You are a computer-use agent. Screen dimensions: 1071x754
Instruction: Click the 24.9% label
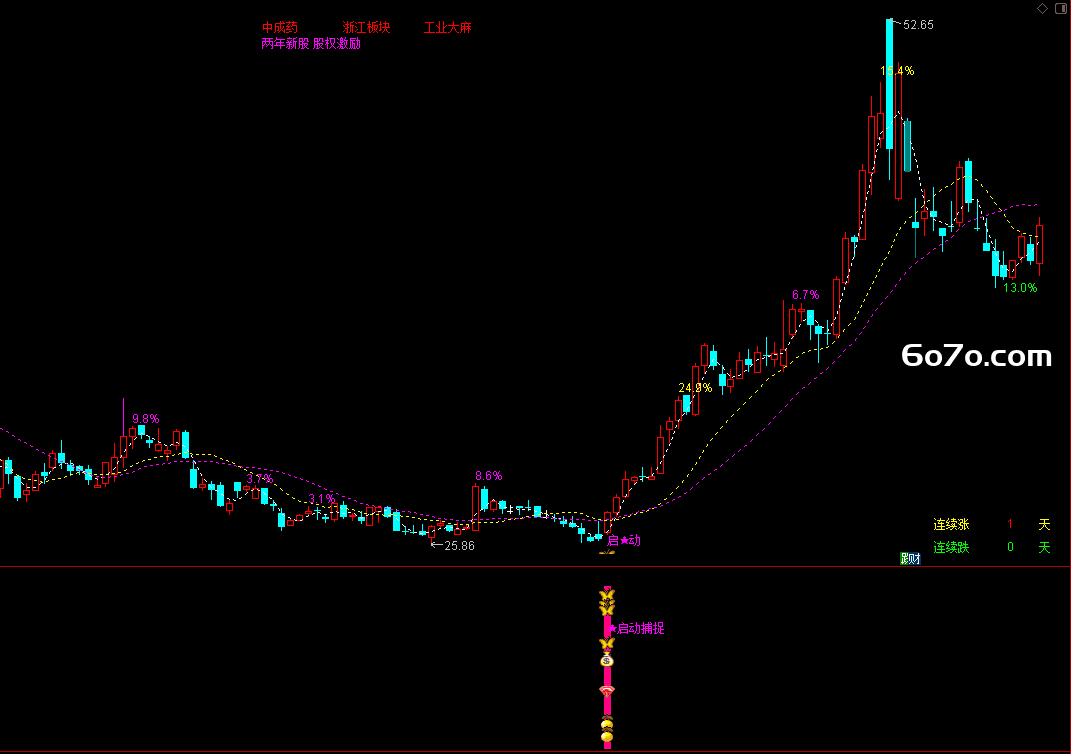click(695, 388)
